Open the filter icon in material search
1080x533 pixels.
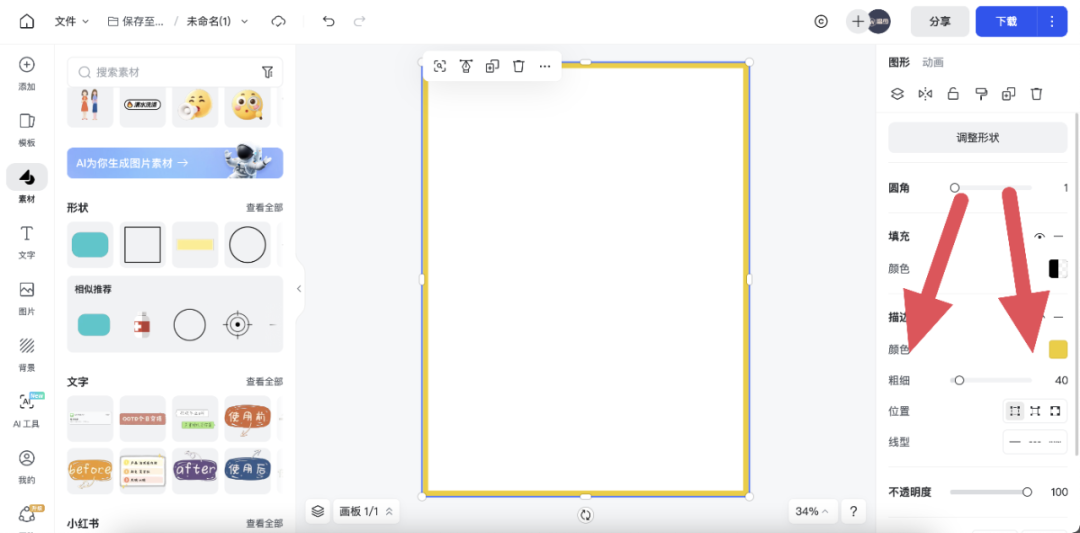[267, 72]
